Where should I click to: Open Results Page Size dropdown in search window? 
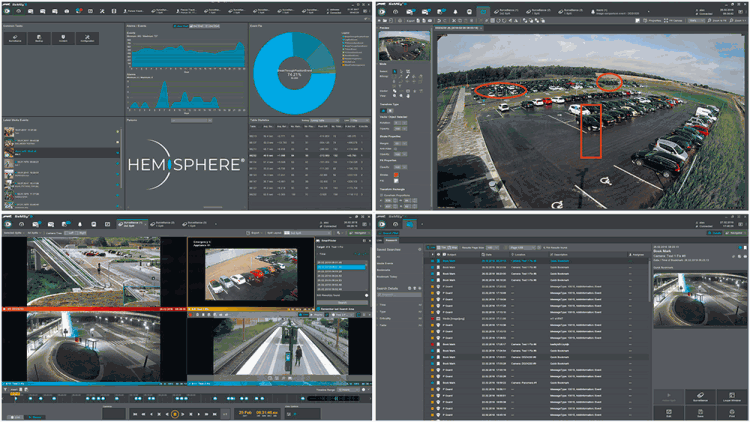pyautogui.click(x=493, y=247)
